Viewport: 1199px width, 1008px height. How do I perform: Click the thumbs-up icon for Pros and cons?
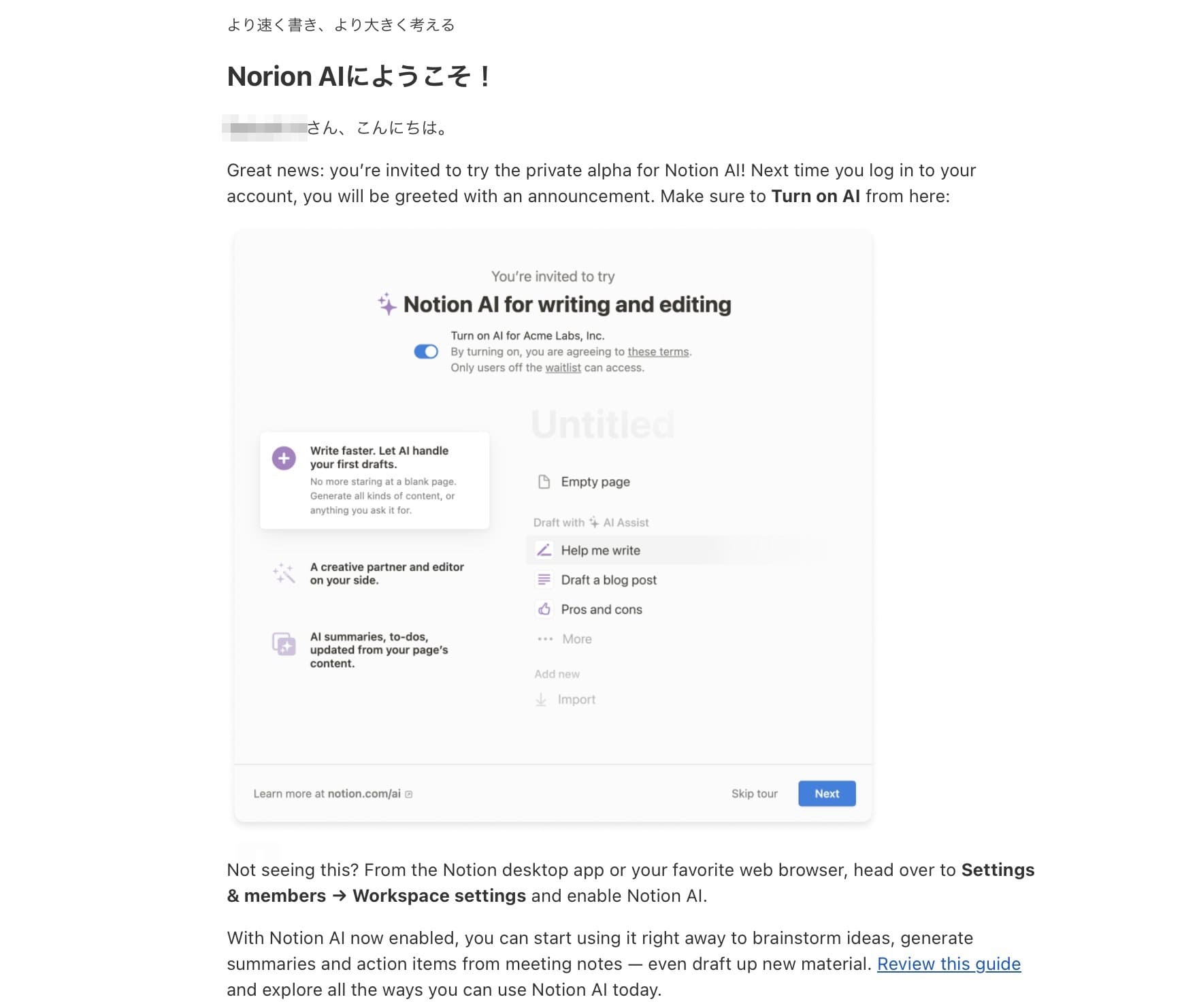click(543, 609)
